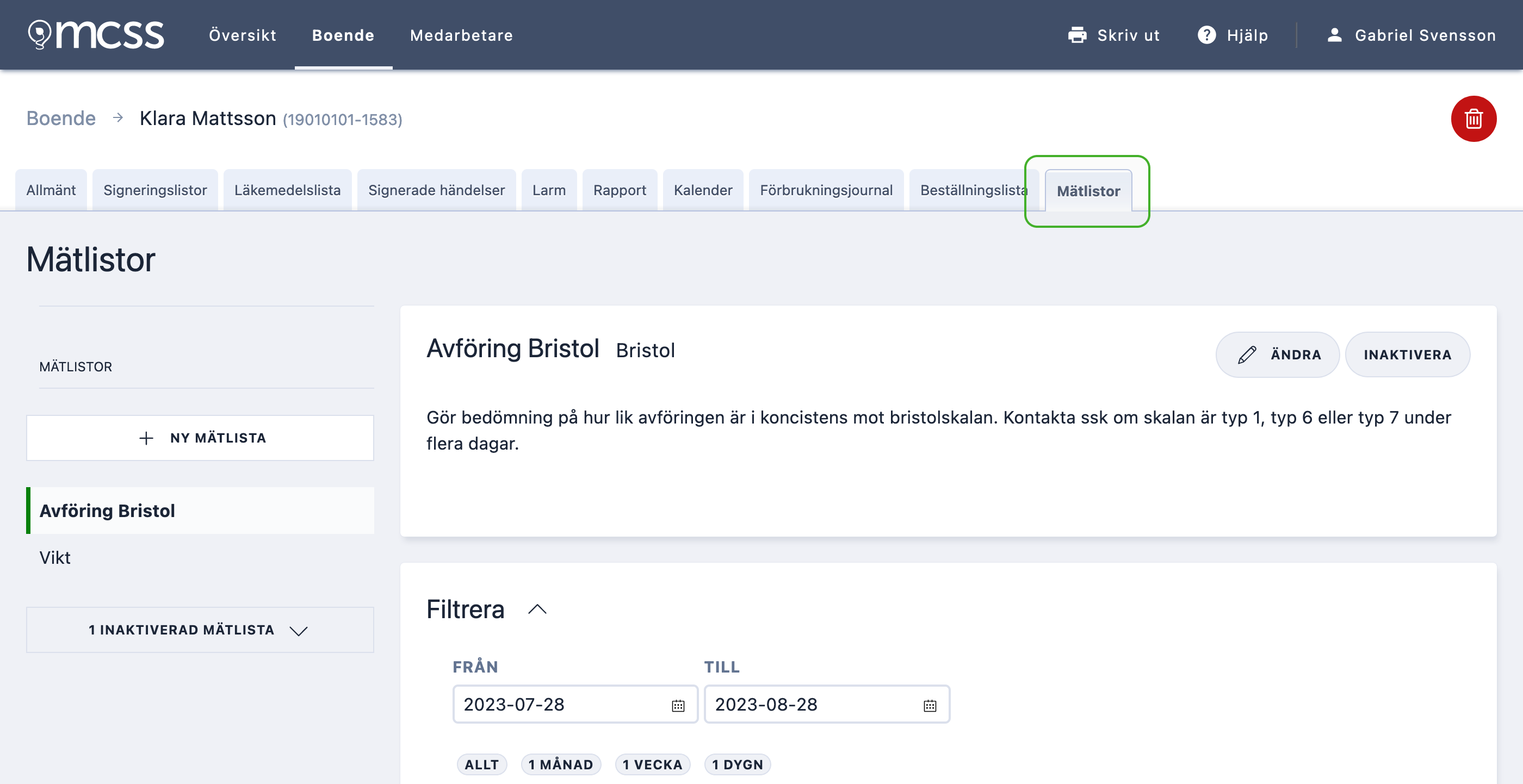
Task: Expand the 1 inaktiverad mätlista list
Action: pyautogui.click(x=200, y=630)
